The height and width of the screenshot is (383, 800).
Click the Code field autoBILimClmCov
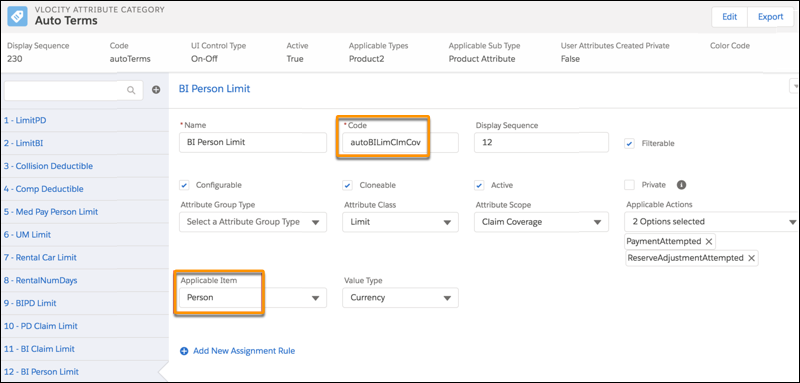coord(401,142)
